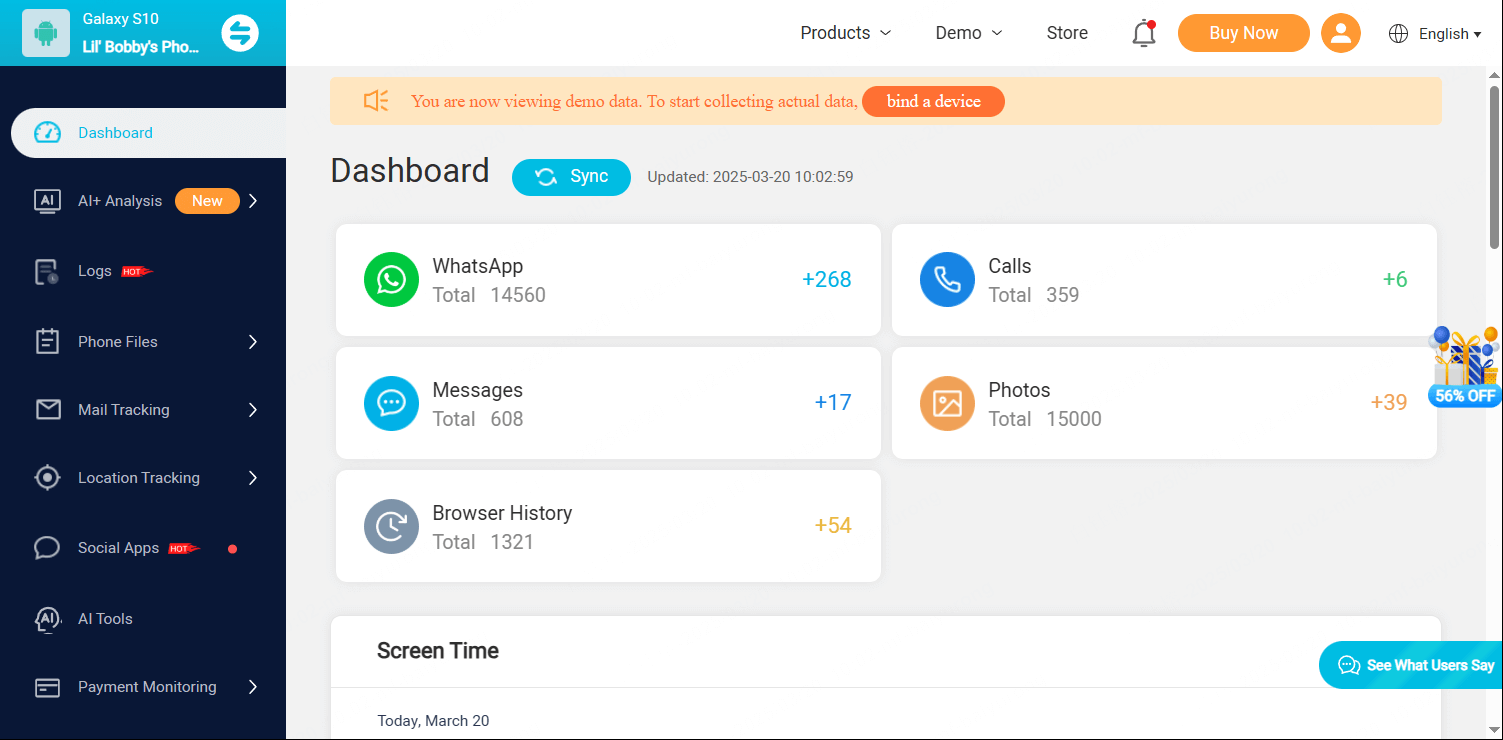1503x740 pixels.
Task: Open the Demo dropdown menu
Action: tap(969, 33)
